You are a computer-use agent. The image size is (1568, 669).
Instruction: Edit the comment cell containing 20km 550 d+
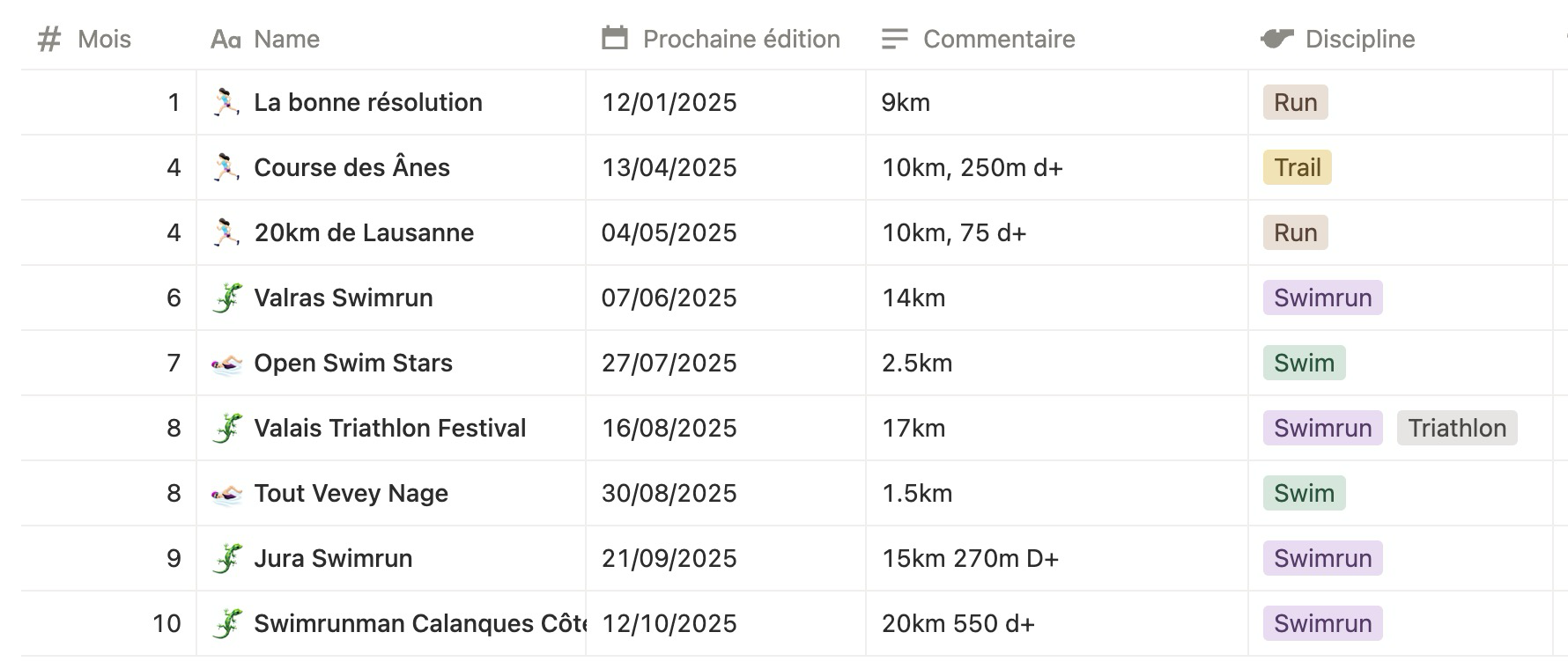[958, 624]
